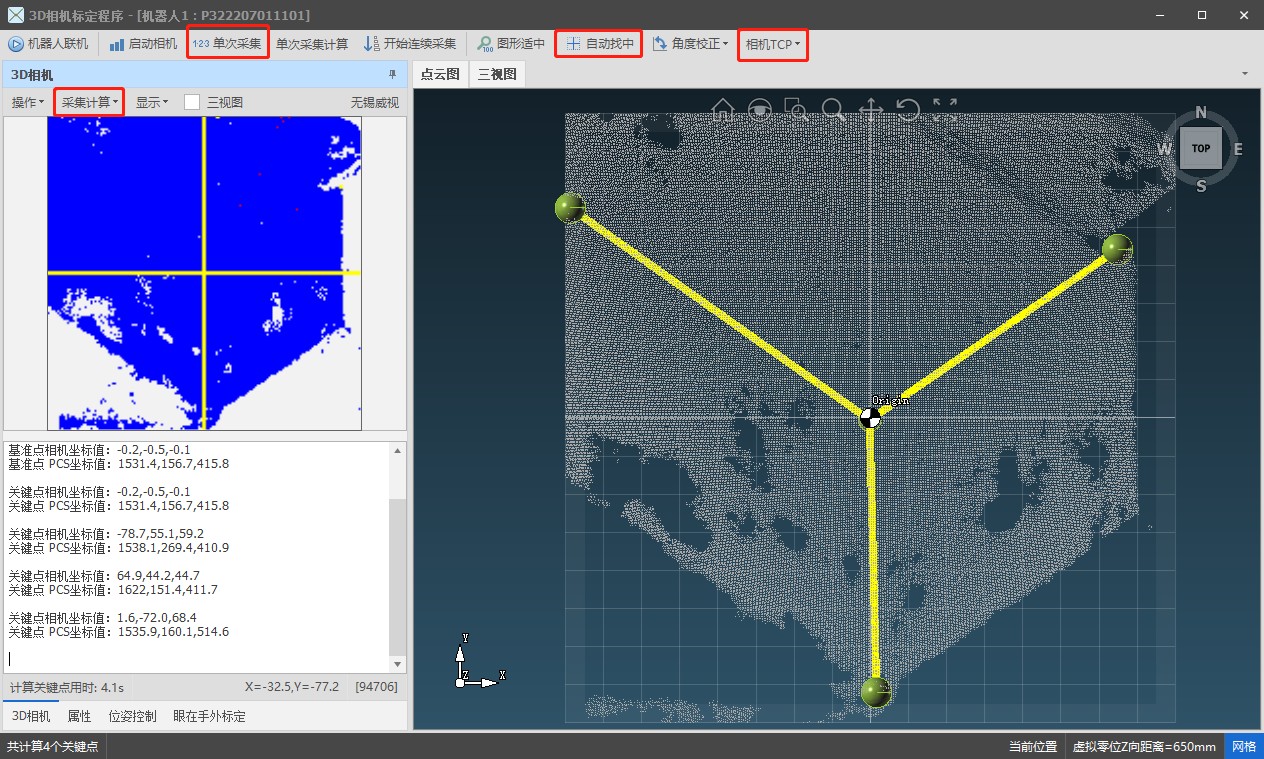Screen dimensions: 1264x759
Task: Open the 角度校正 dropdown
Action: [x=690, y=44]
